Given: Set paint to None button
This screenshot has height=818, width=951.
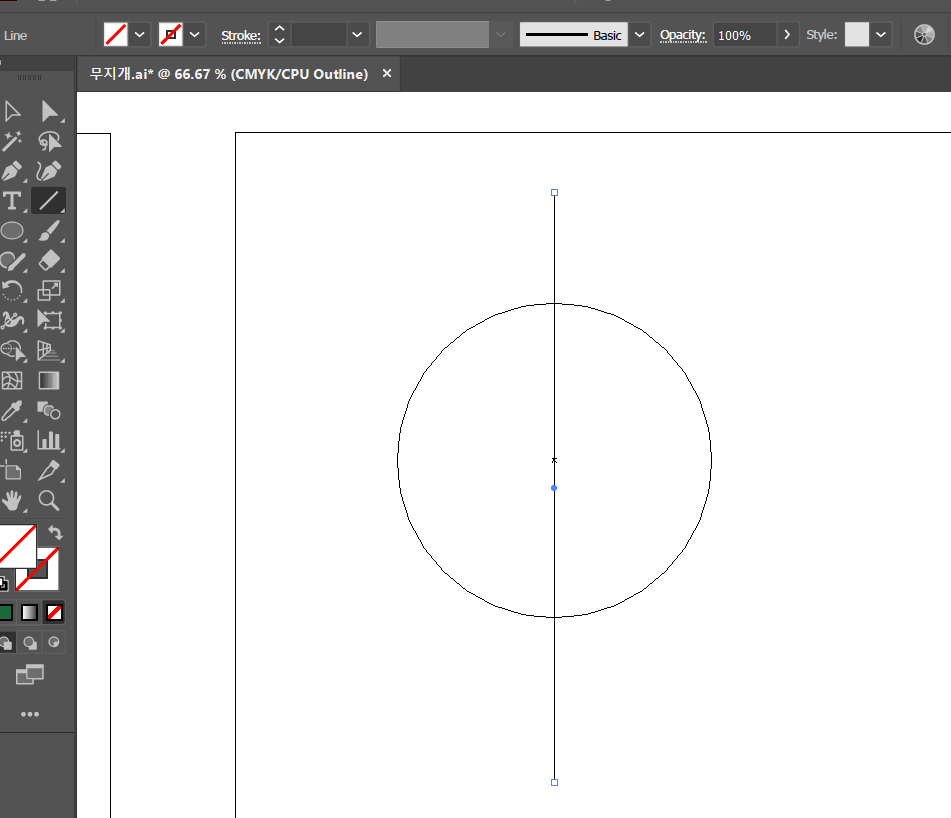Looking at the screenshot, I should click(55, 612).
